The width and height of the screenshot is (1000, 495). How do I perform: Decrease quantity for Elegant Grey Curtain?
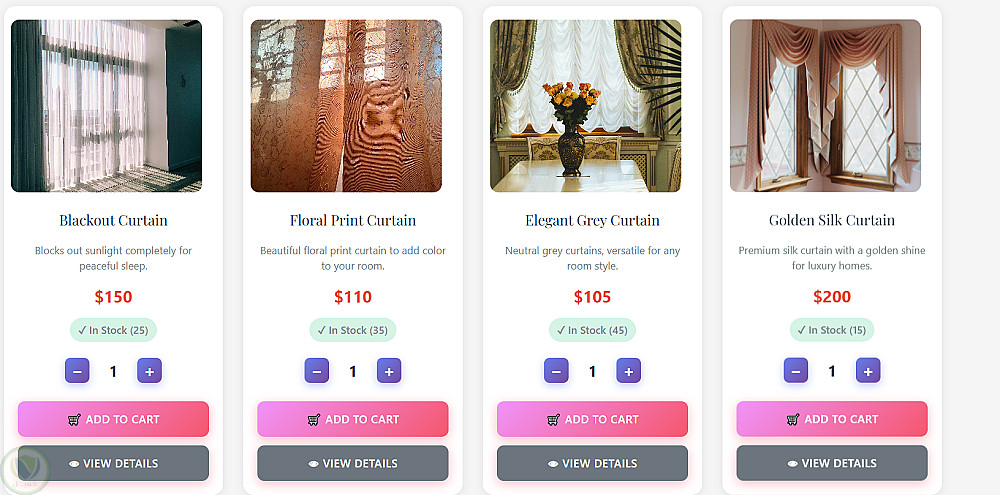[556, 371]
